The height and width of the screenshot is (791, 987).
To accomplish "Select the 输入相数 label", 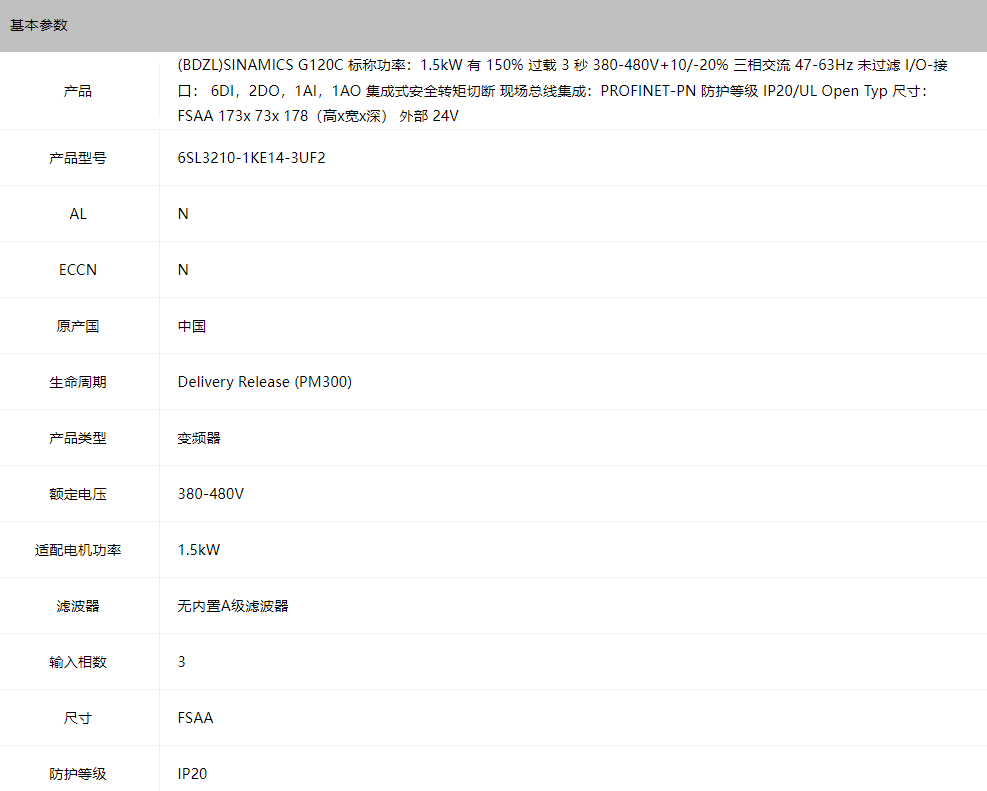I will pos(77,662).
